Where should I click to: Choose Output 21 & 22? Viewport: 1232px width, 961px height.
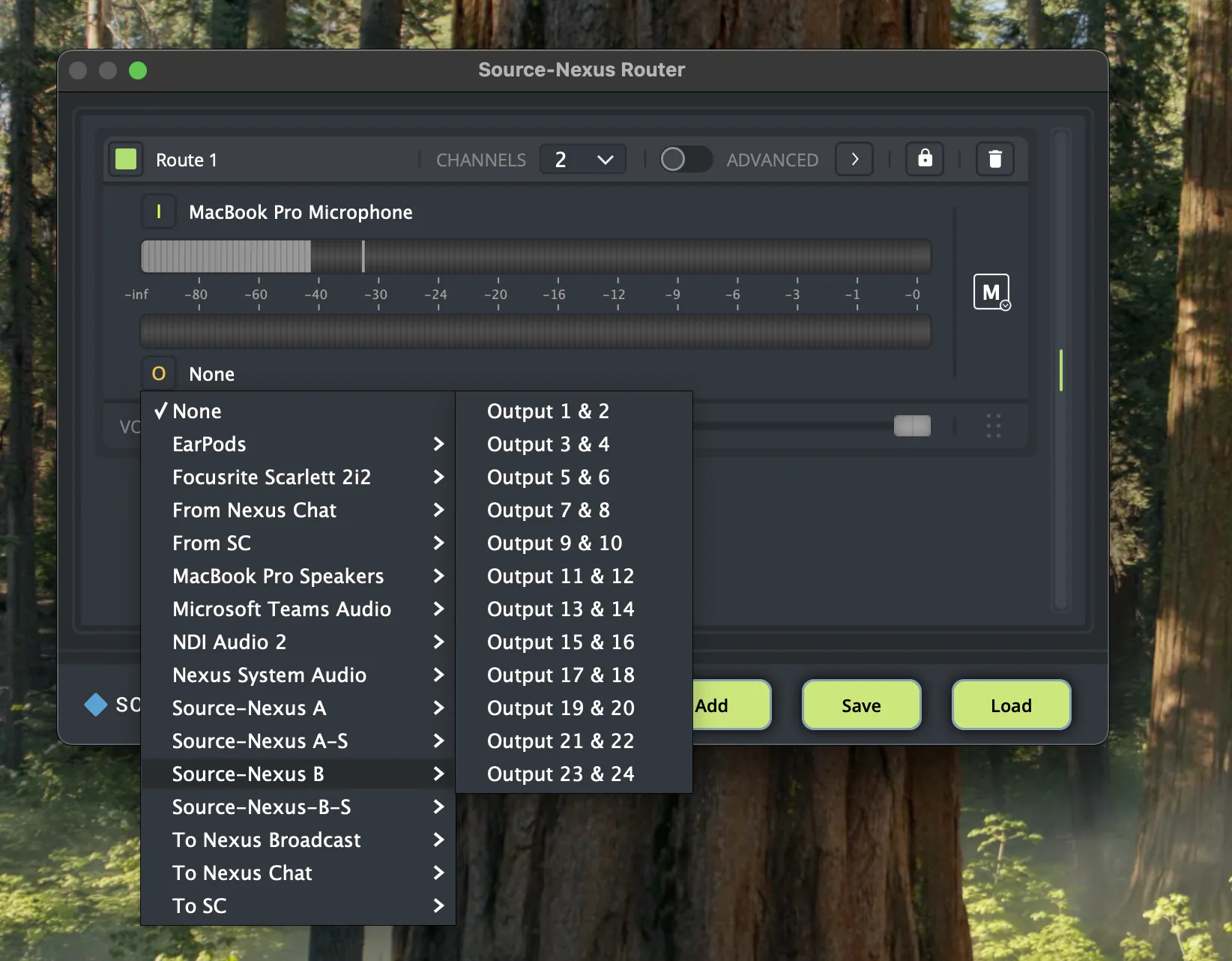click(x=574, y=741)
